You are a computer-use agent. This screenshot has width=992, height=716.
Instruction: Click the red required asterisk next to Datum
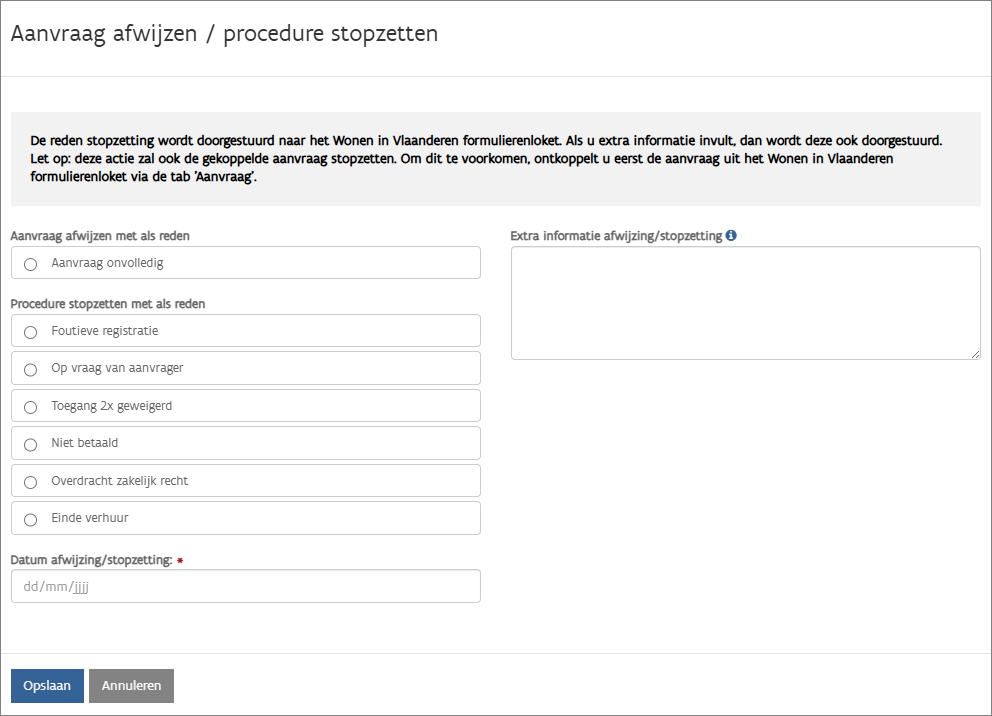[180, 561]
